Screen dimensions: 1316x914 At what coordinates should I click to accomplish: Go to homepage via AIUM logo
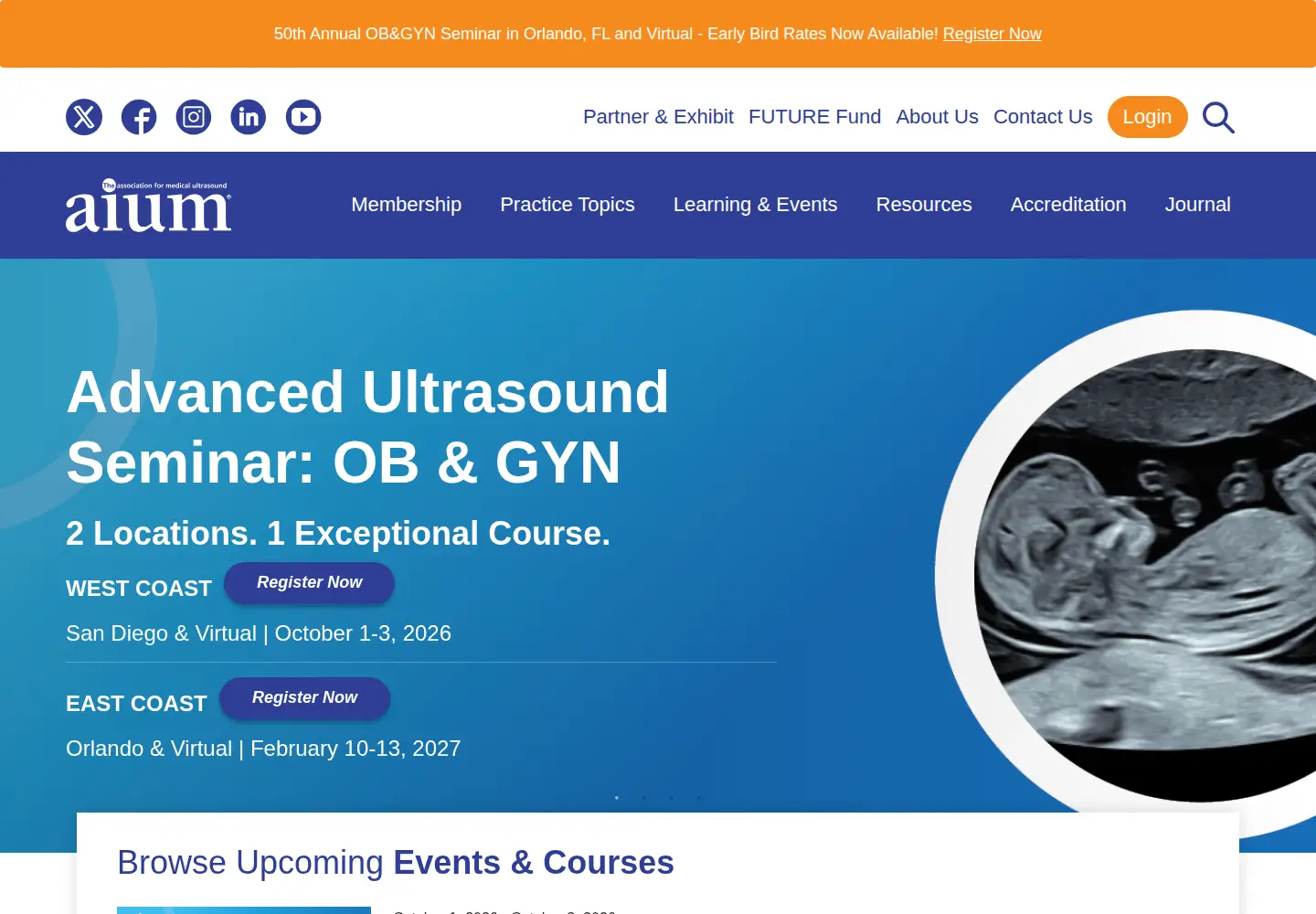pos(148,205)
